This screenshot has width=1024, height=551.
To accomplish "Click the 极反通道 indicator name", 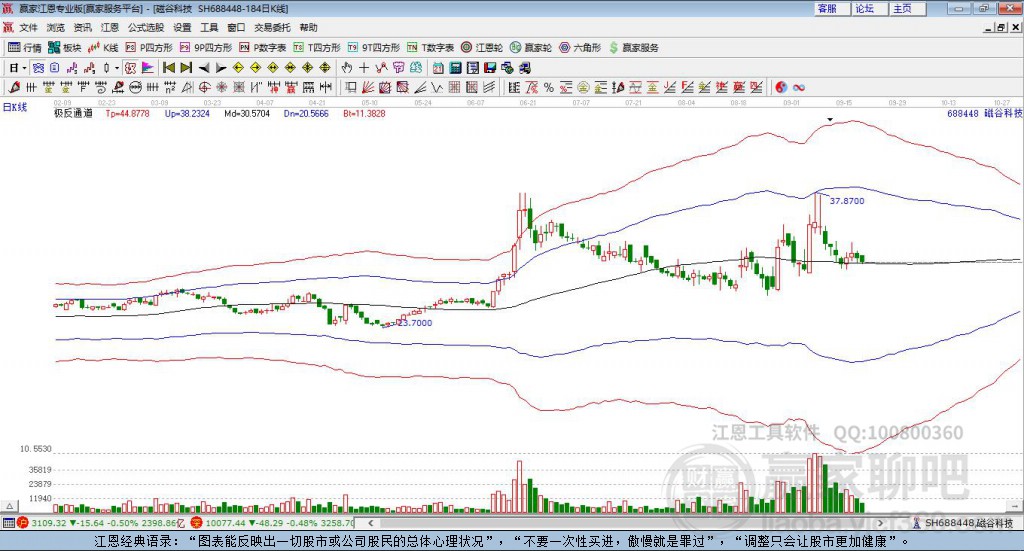I will click(73, 114).
